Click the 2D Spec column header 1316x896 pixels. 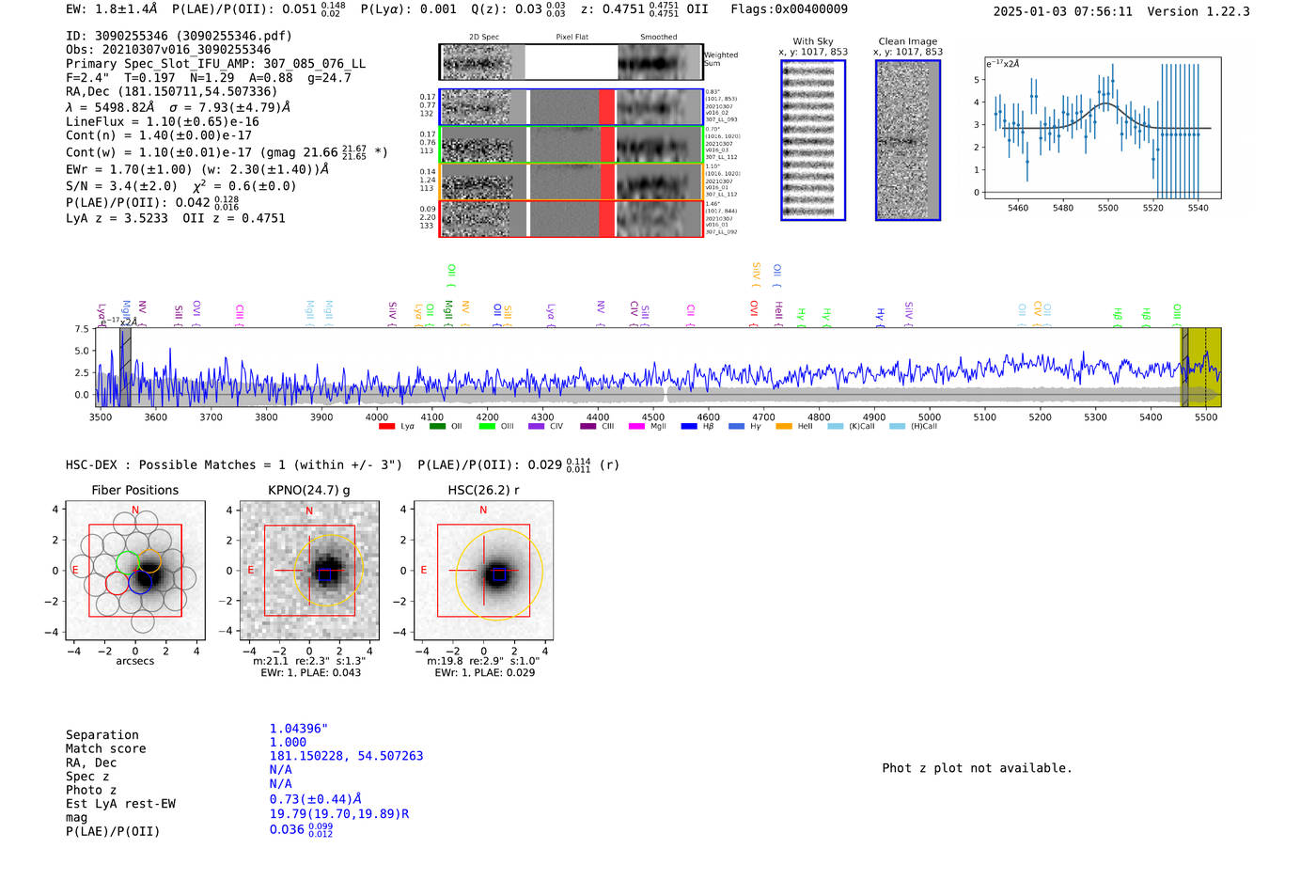click(484, 38)
